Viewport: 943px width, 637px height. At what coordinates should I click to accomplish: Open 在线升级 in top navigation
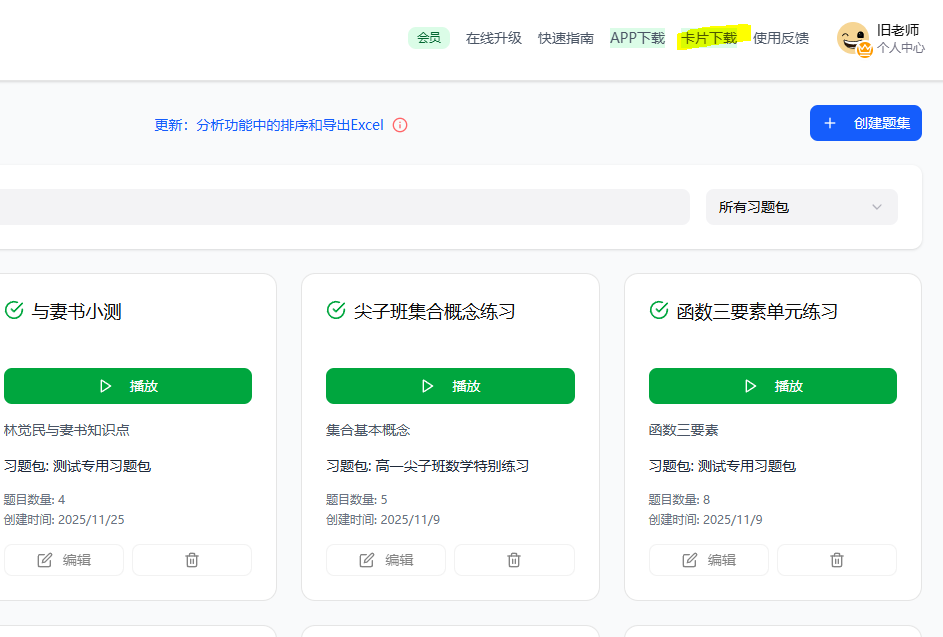pyautogui.click(x=493, y=38)
